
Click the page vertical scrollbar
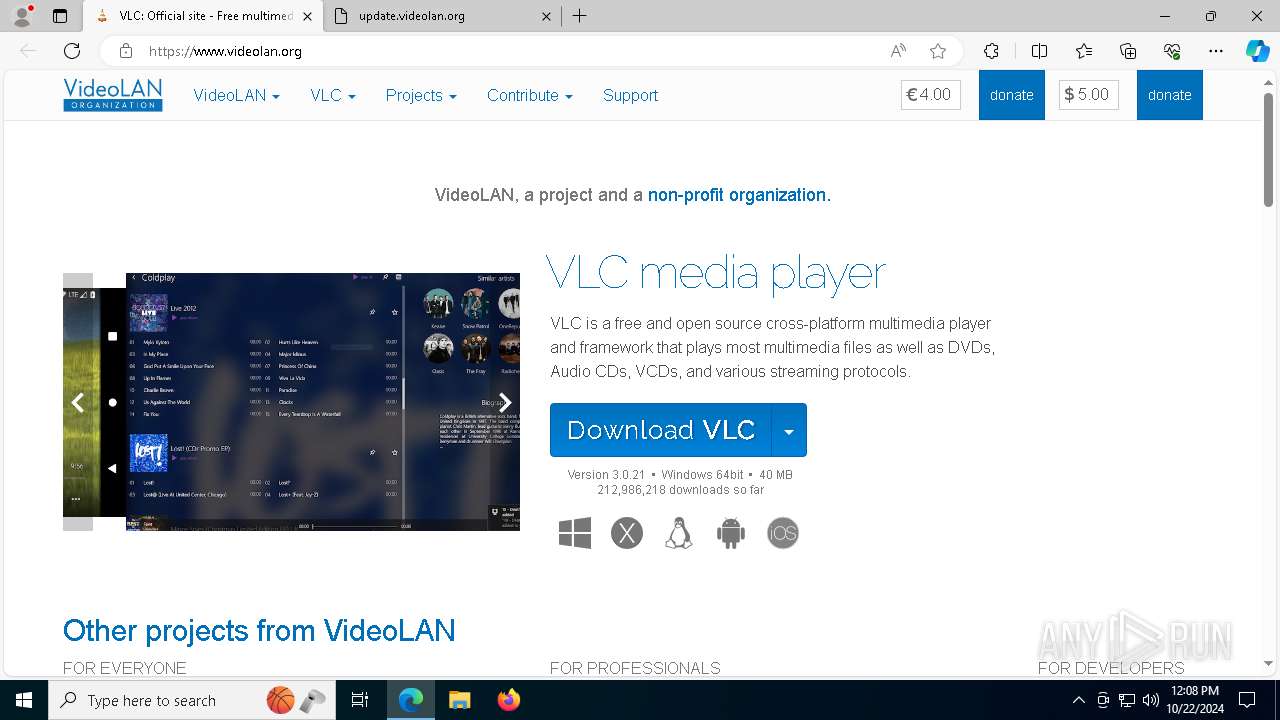point(1269,152)
